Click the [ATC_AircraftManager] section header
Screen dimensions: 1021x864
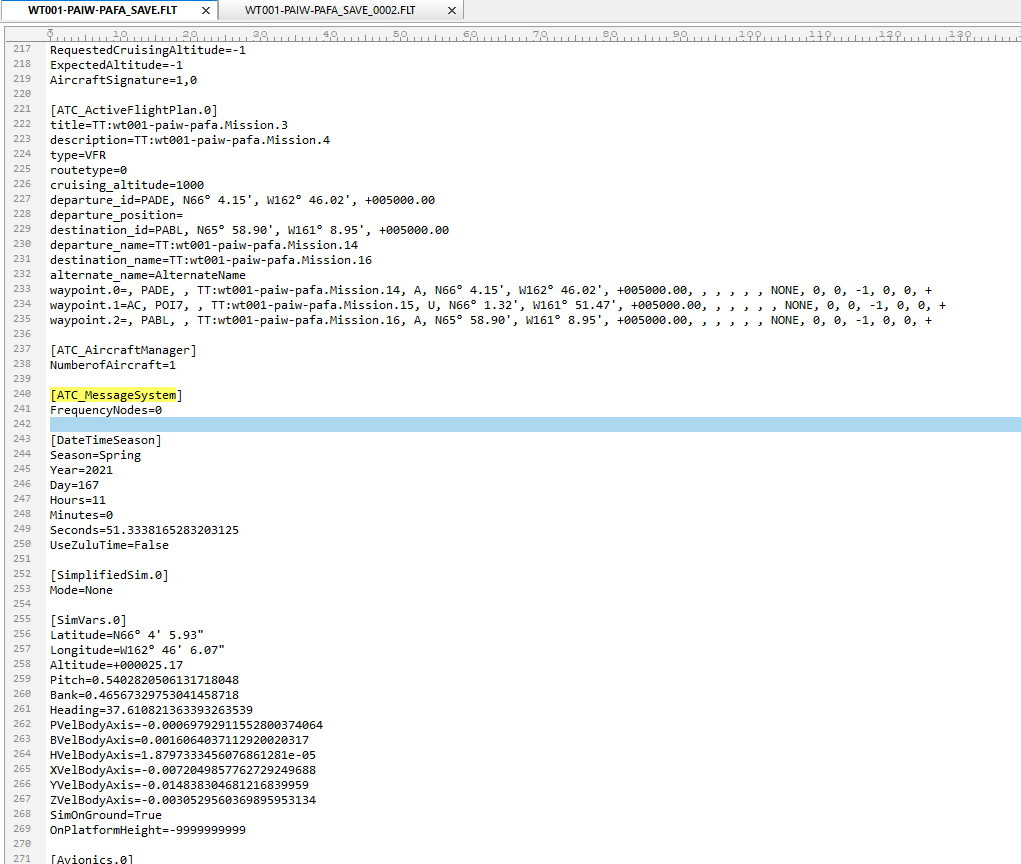(123, 350)
